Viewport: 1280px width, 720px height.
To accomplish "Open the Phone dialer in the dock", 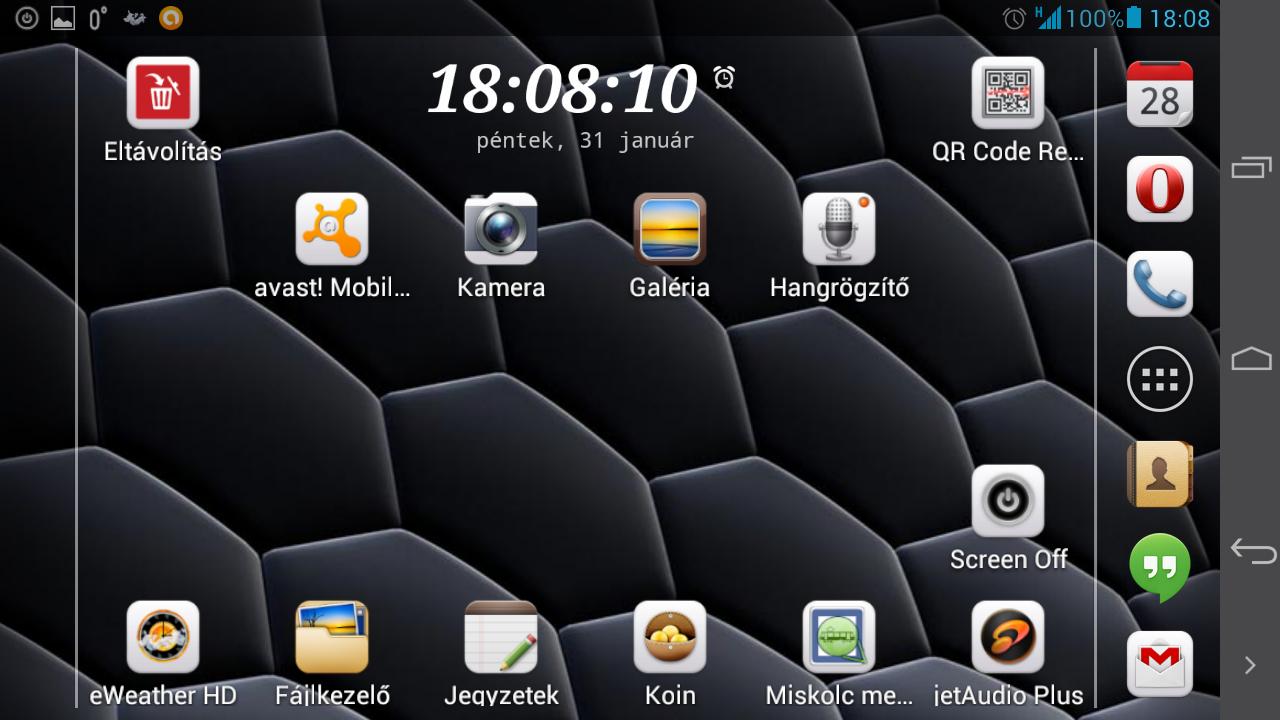I will (x=1160, y=284).
